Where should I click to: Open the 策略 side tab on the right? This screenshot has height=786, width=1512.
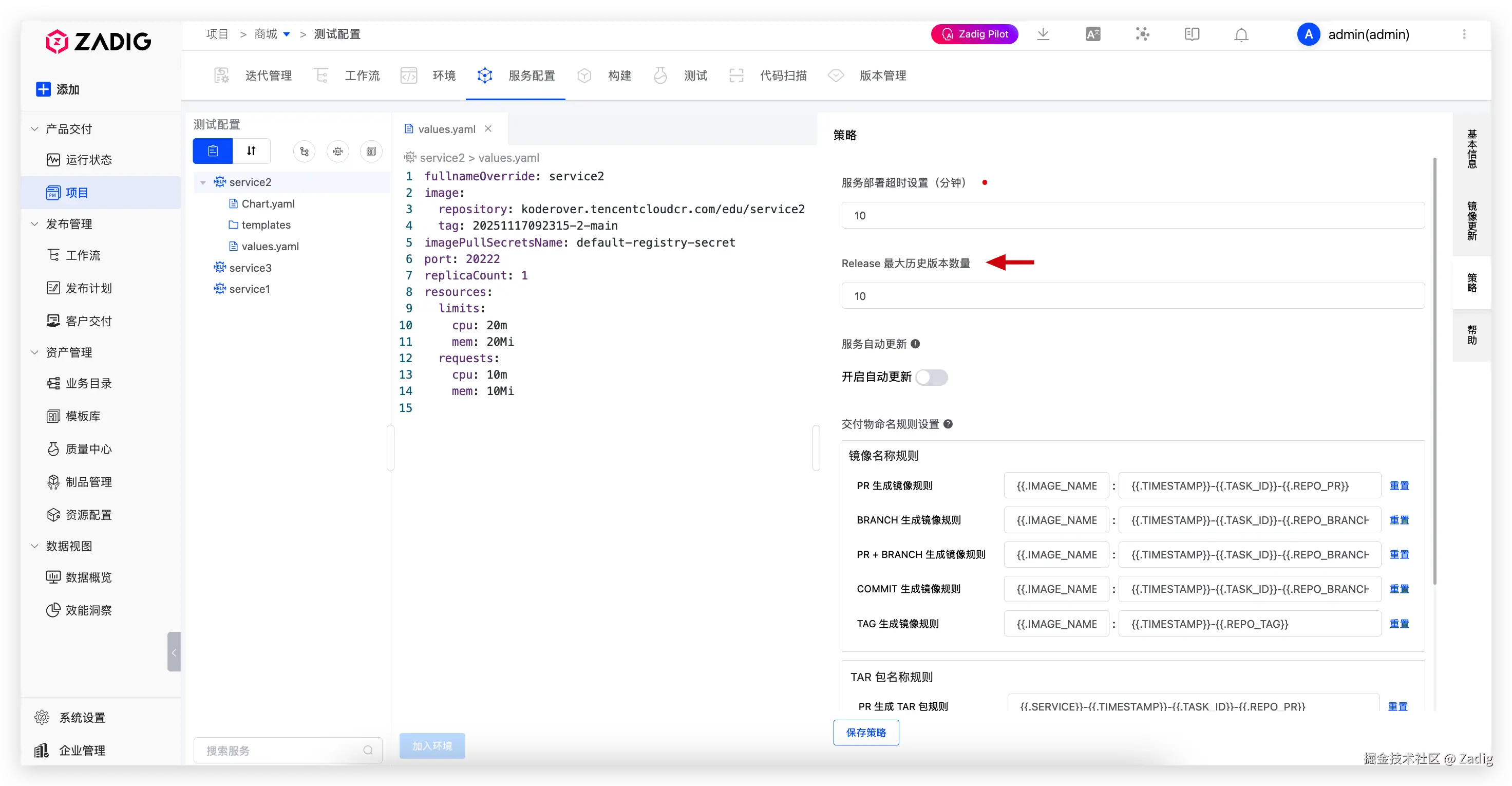(1472, 283)
